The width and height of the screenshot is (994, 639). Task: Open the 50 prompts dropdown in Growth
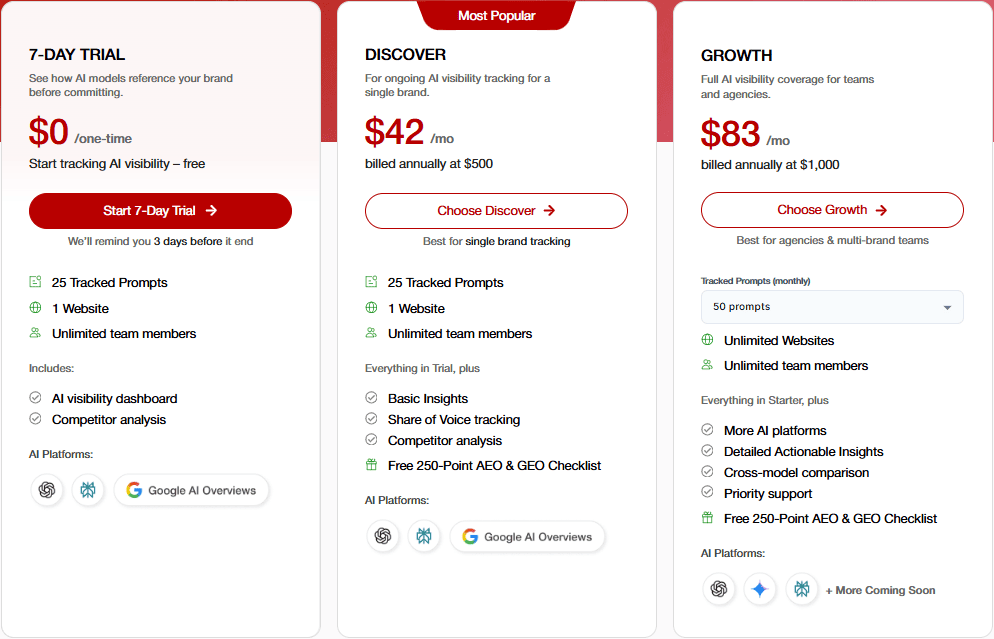pyautogui.click(x=832, y=306)
